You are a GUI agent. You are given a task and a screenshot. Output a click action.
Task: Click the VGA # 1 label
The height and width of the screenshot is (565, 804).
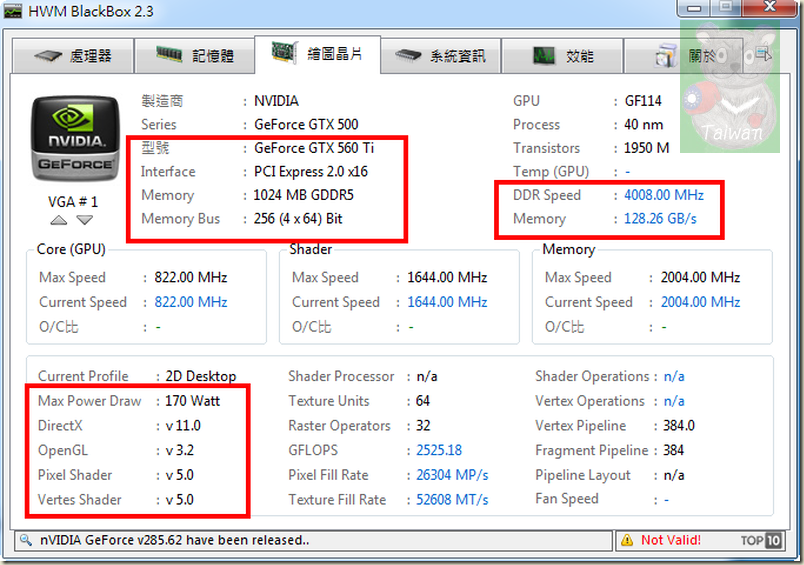[72, 201]
